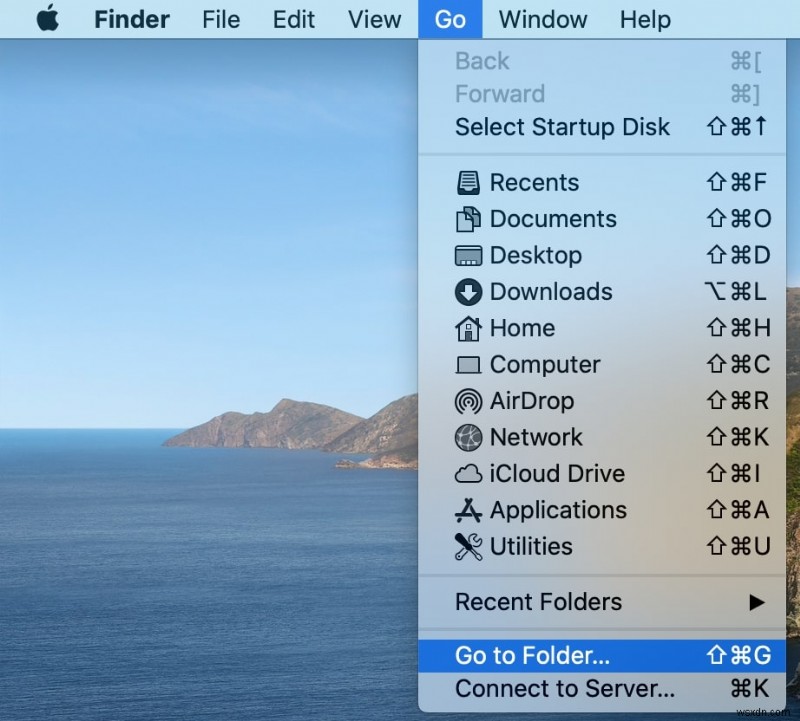The image size is (800, 721).
Task: Click the Recents icon in the Go menu
Action: pyautogui.click(x=468, y=182)
